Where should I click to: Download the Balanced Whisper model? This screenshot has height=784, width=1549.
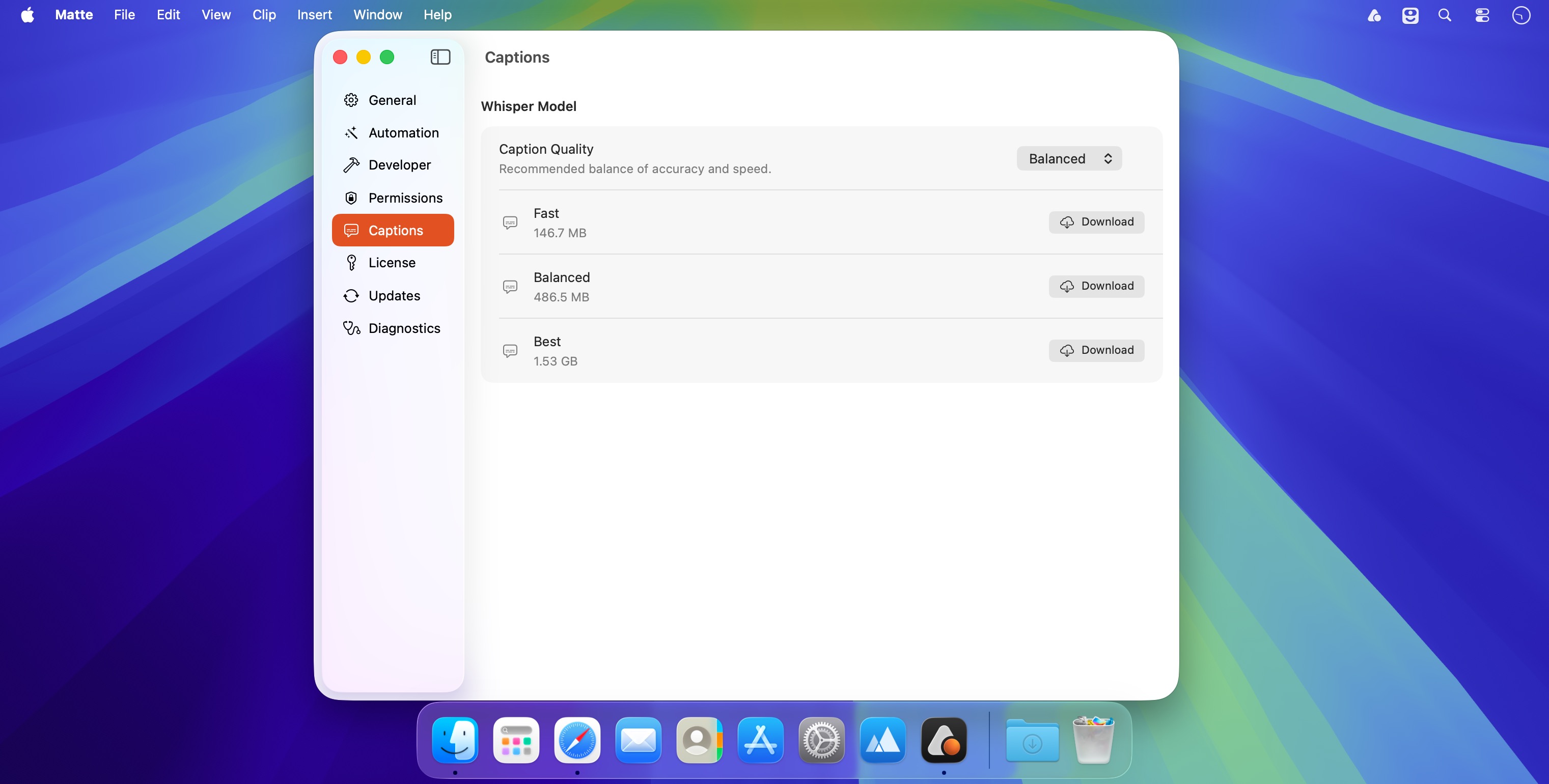coord(1096,286)
